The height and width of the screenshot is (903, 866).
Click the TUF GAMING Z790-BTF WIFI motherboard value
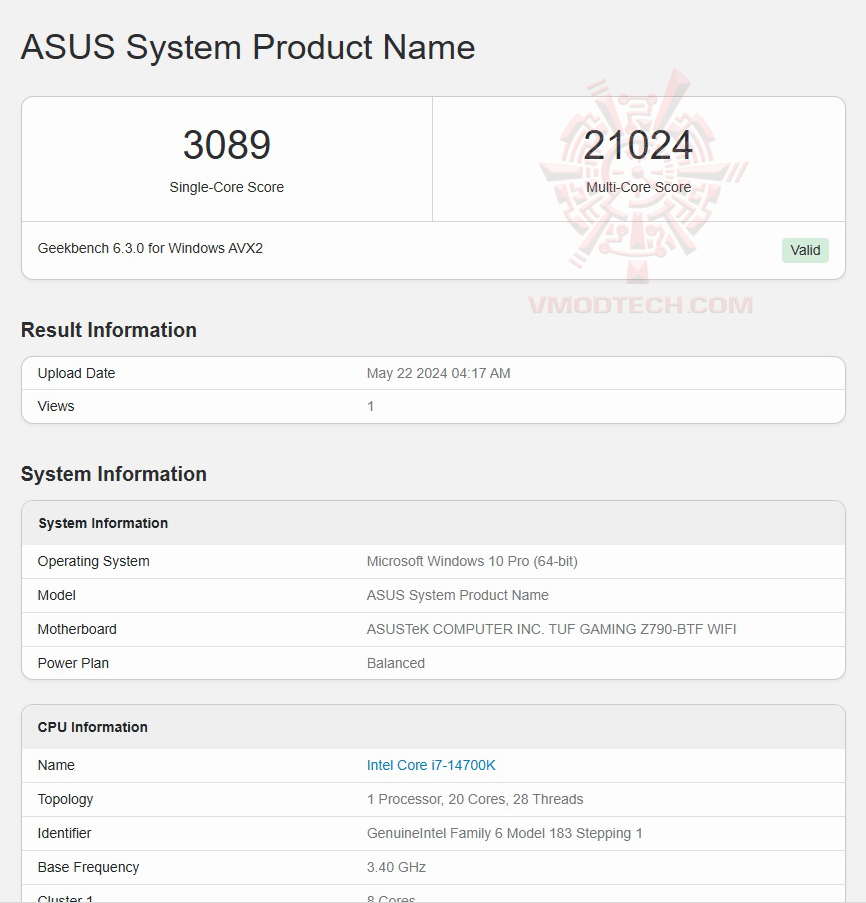(x=552, y=629)
